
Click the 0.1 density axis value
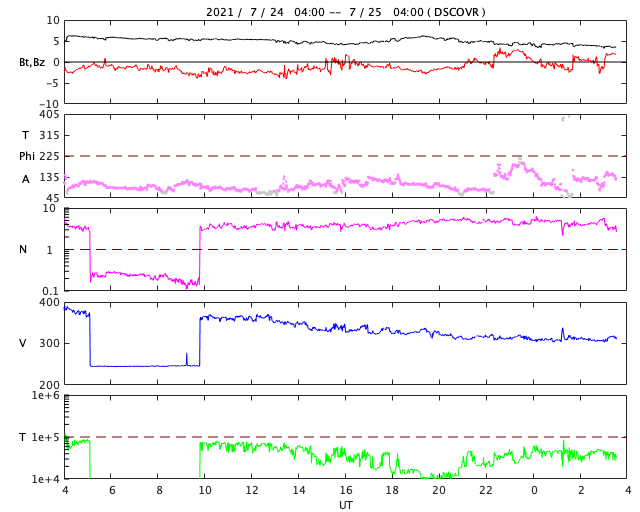(50, 291)
